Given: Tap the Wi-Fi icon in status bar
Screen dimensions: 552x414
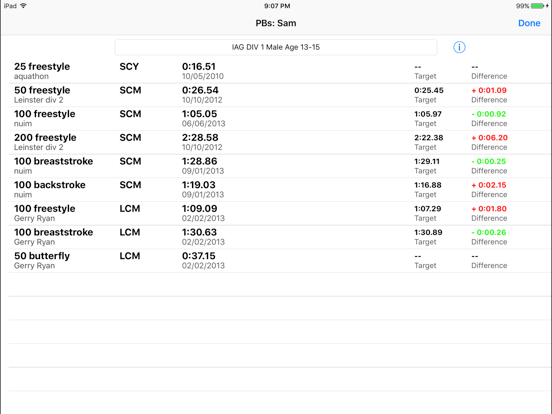Looking at the screenshot, I should [24, 6].
